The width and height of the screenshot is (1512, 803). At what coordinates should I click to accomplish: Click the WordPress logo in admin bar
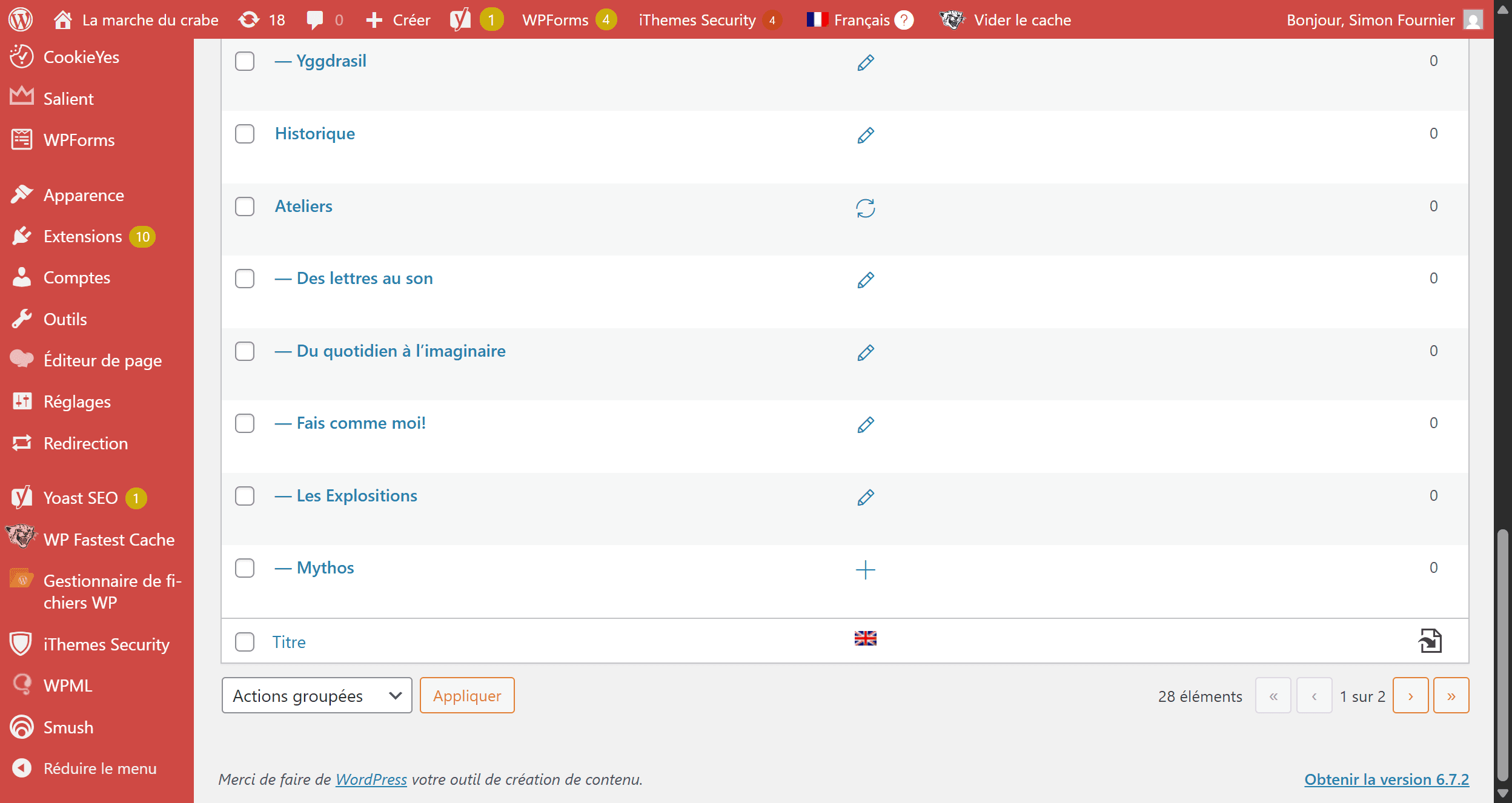21,19
